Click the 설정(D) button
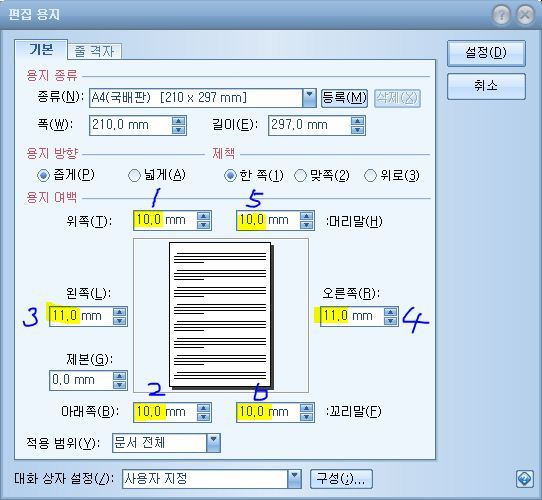 point(486,53)
